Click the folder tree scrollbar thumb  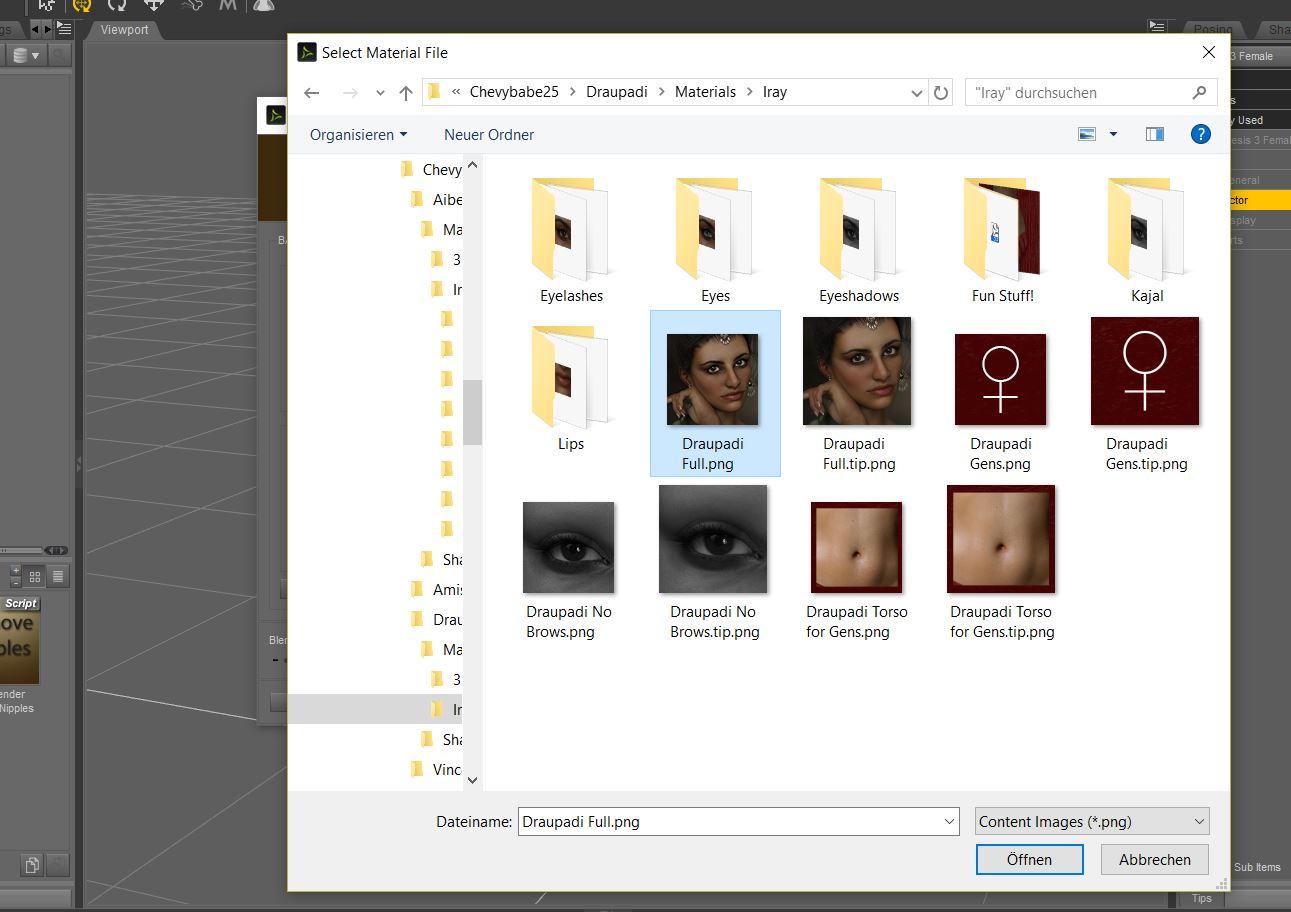(473, 412)
